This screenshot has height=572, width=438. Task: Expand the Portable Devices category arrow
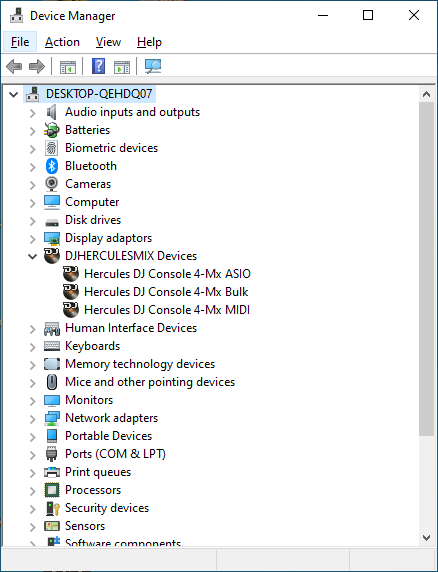[x=33, y=437]
